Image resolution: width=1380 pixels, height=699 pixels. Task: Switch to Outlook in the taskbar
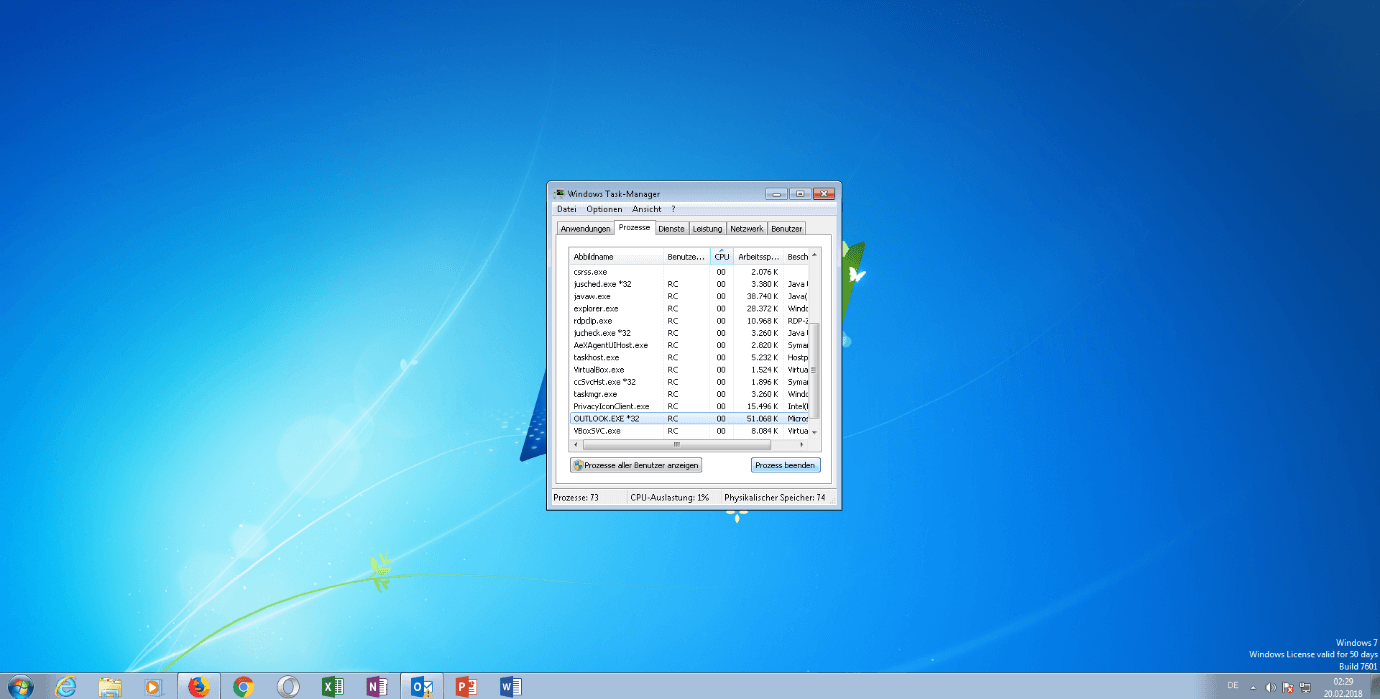422,686
